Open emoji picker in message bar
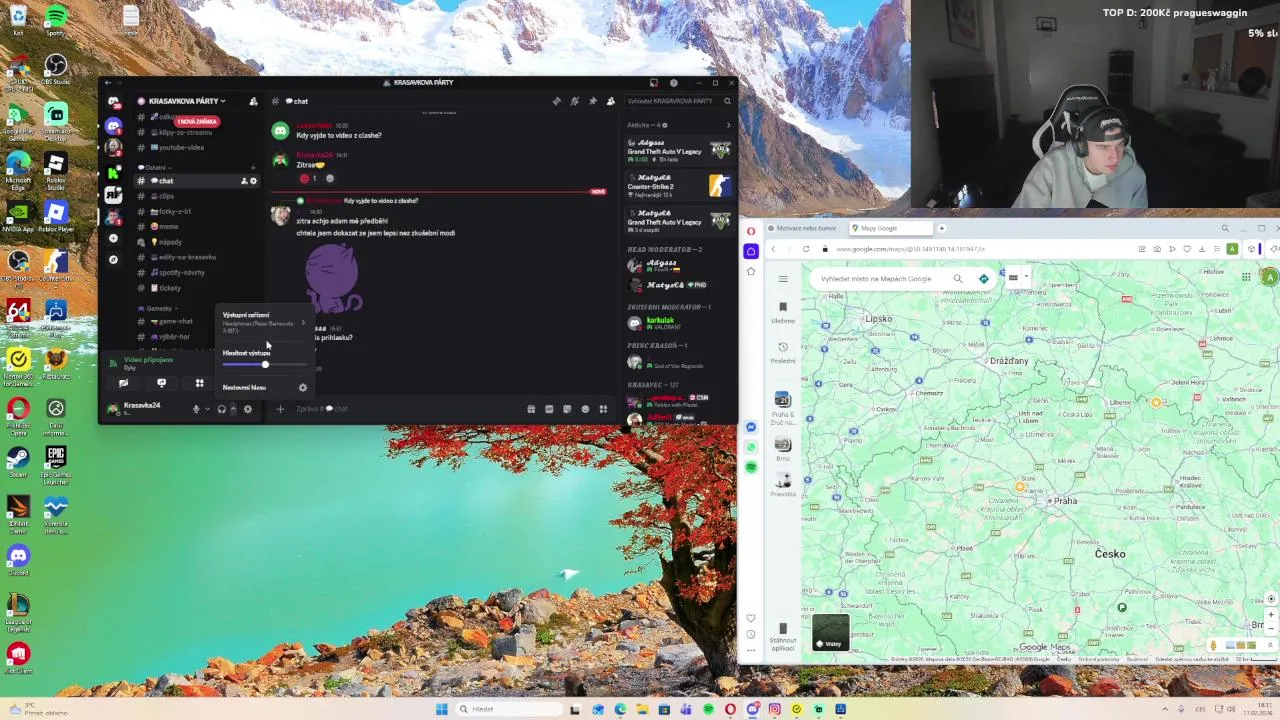 [585, 408]
